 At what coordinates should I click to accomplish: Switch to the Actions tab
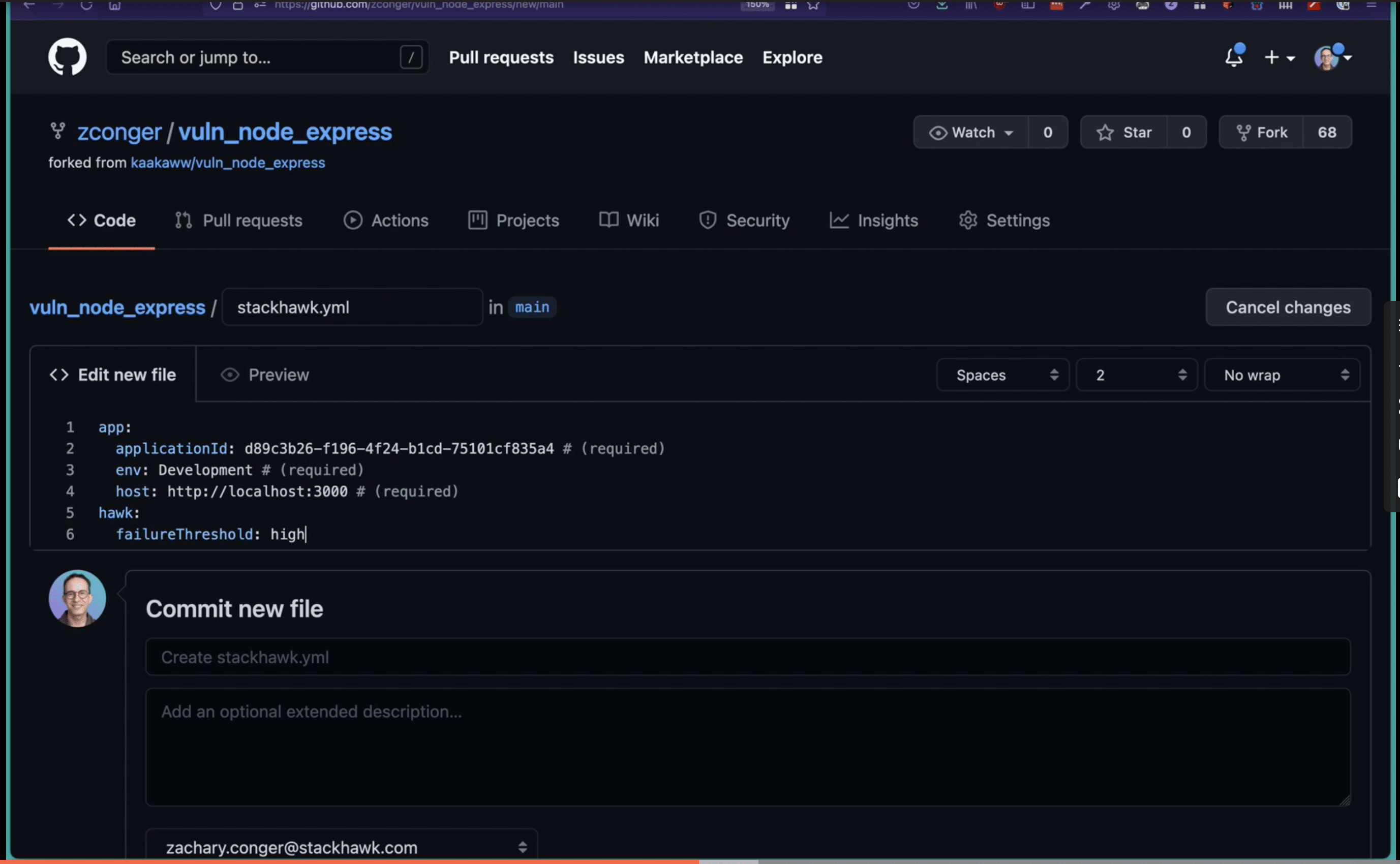point(386,221)
